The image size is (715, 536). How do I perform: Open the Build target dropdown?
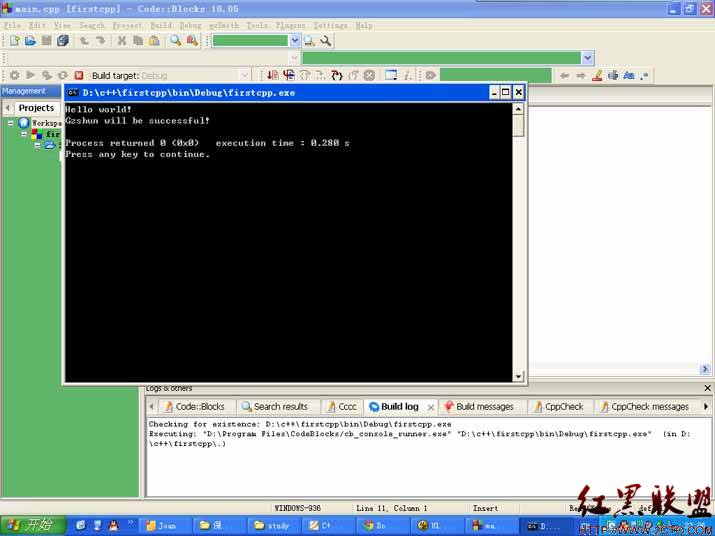pyautogui.click(x=244, y=75)
